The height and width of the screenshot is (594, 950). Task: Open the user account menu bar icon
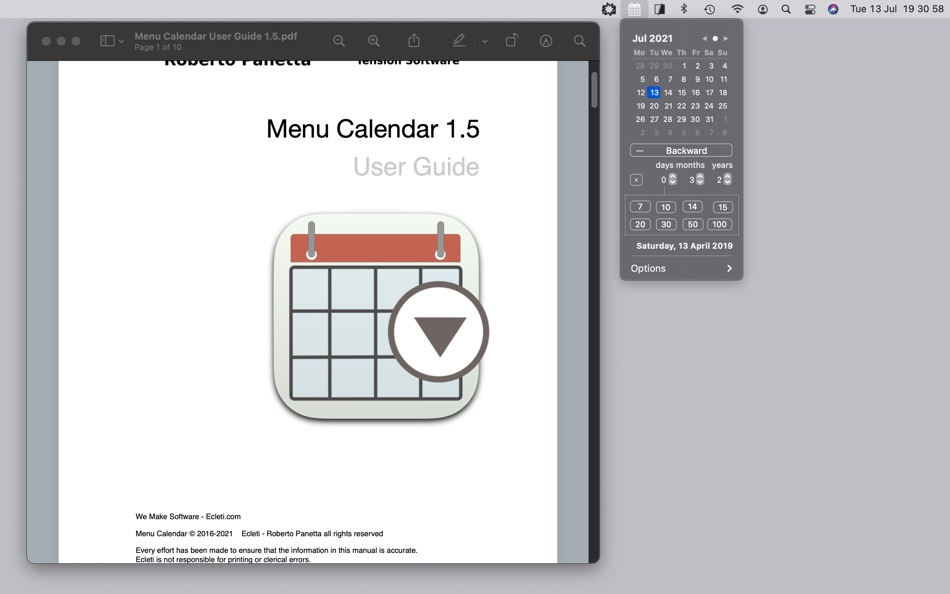click(x=763, y=9)
